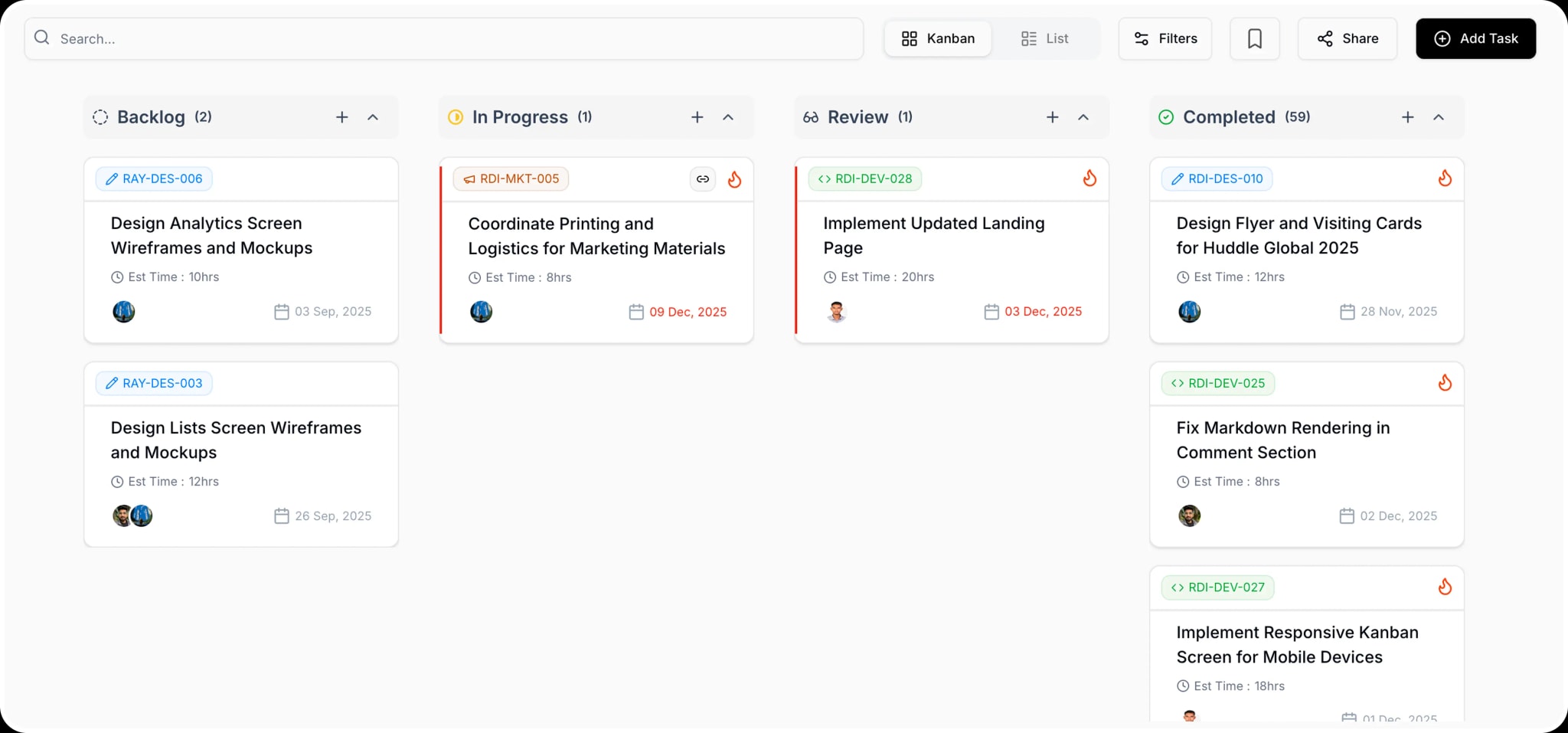Image resolution: width=1568 pixels, height=733 pixels.
Task: Switch to Kanban view
Action: click(938, 38)
